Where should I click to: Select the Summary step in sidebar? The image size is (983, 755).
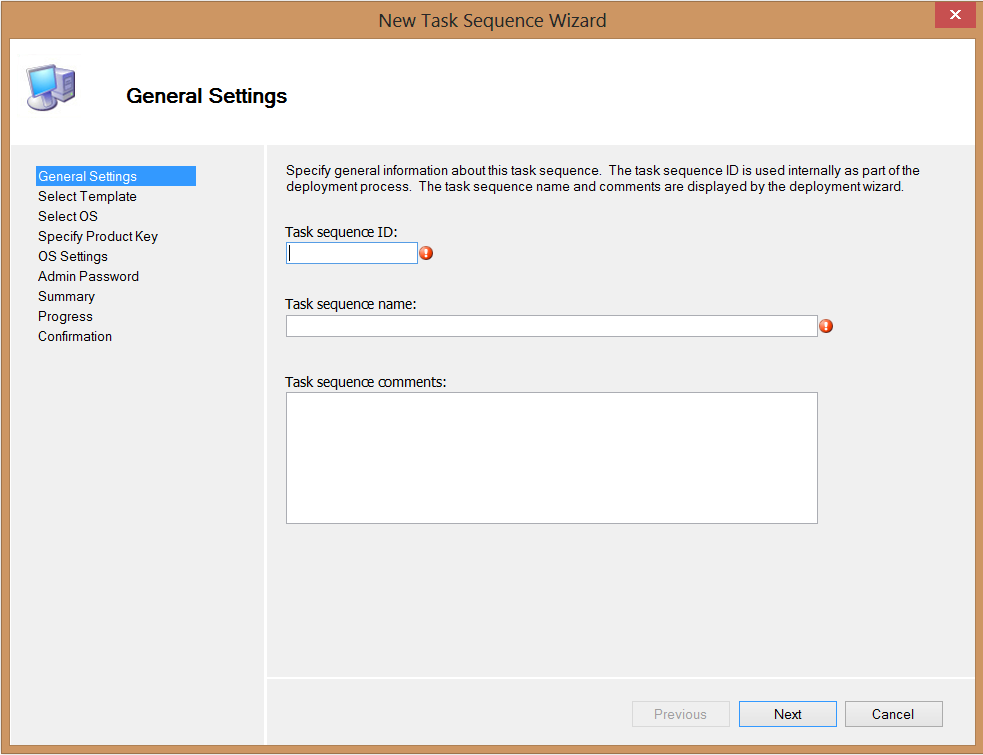click(x=66, y=297)
